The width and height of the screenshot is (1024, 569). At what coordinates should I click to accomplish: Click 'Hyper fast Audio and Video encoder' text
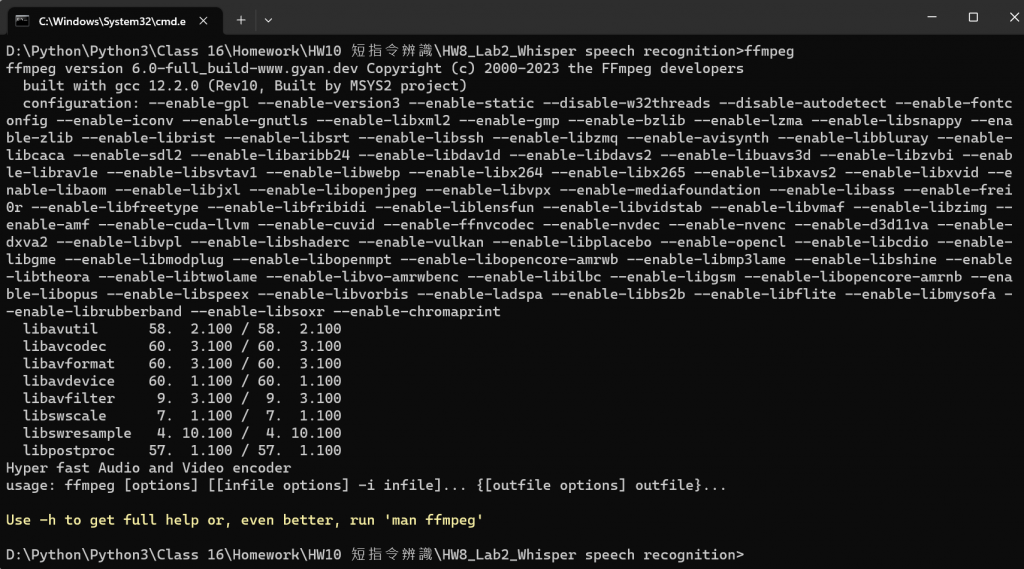click(149, 468)
